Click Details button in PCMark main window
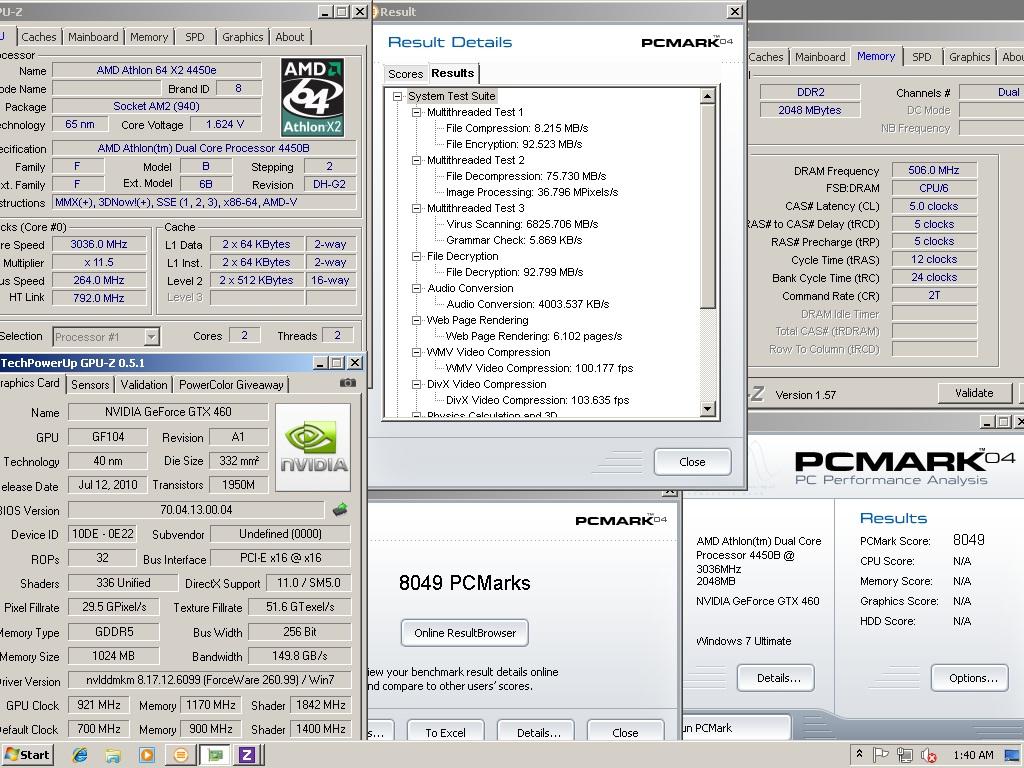The image size is (1024, 768). [x=778, y=678]
